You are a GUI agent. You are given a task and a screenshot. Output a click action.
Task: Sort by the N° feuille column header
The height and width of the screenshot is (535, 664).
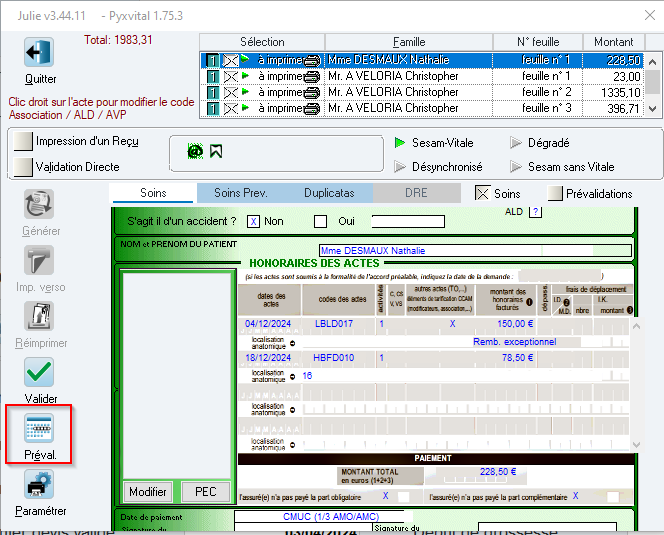click(x=538, y=42)
